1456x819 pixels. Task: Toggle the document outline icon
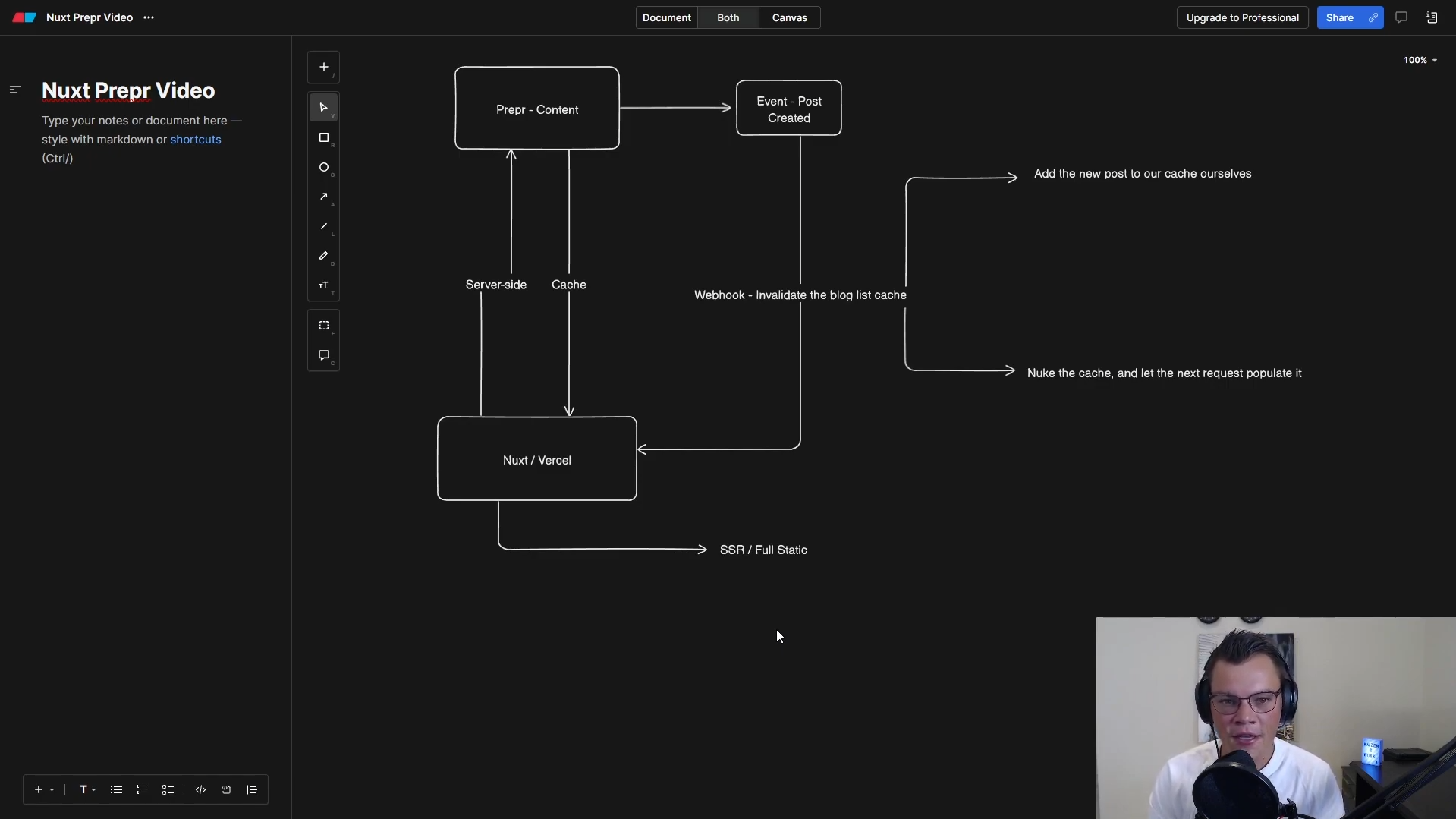point(14,90)
